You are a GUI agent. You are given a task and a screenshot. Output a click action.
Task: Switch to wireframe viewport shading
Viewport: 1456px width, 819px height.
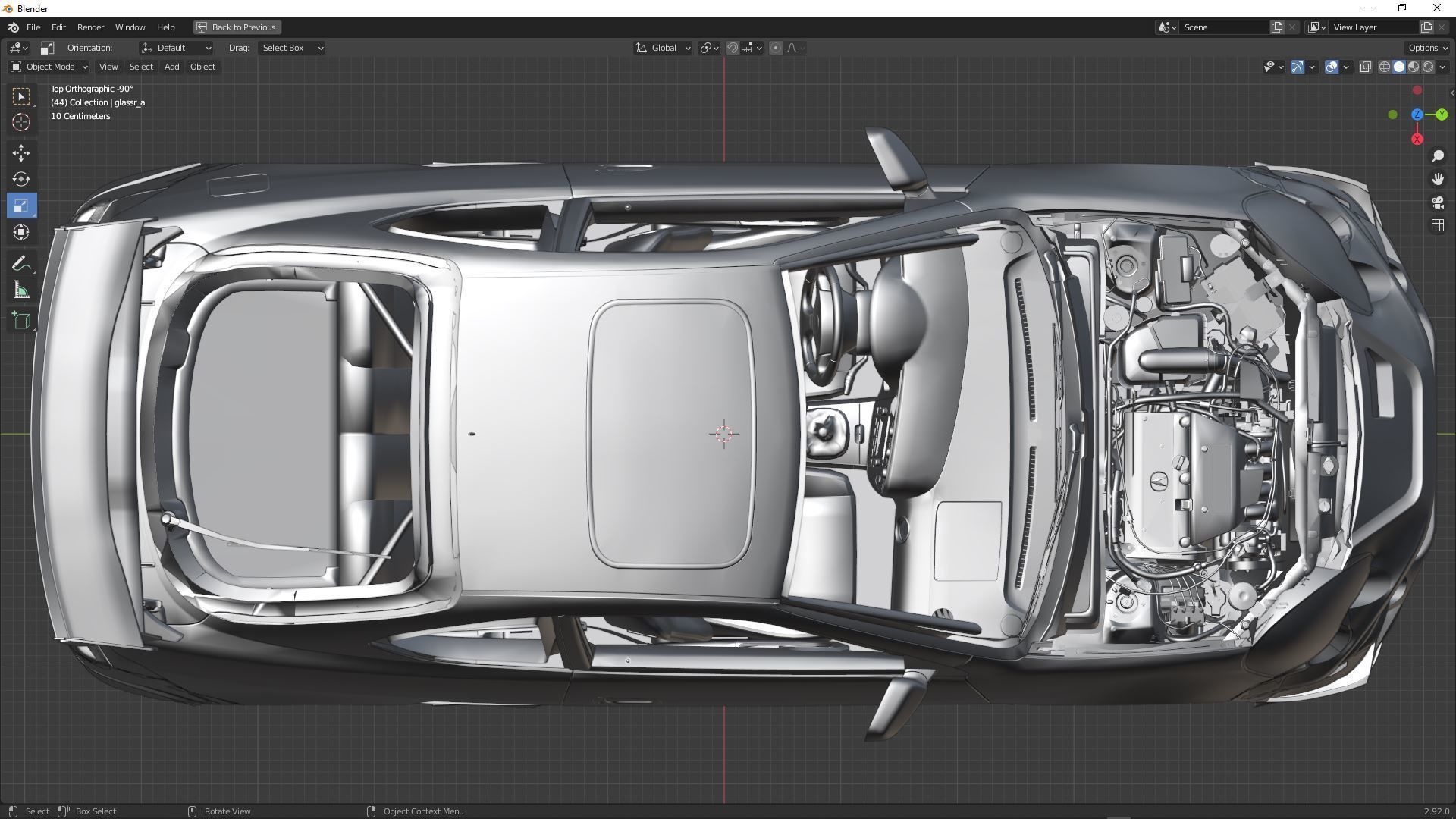click(1384, 67)
